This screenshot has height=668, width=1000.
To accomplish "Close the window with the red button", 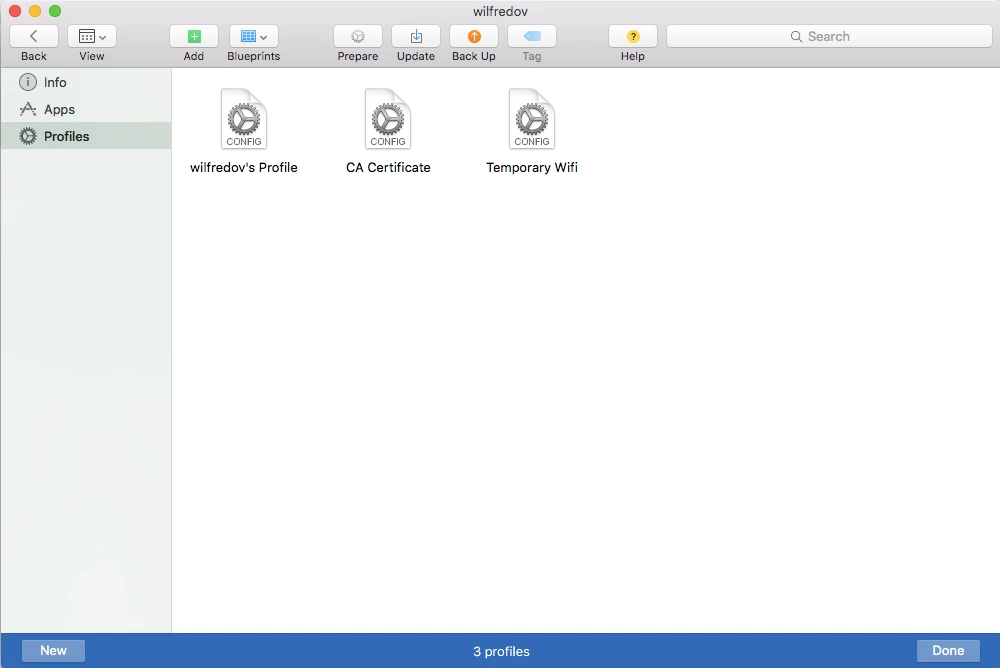I will tap(15, 11).
